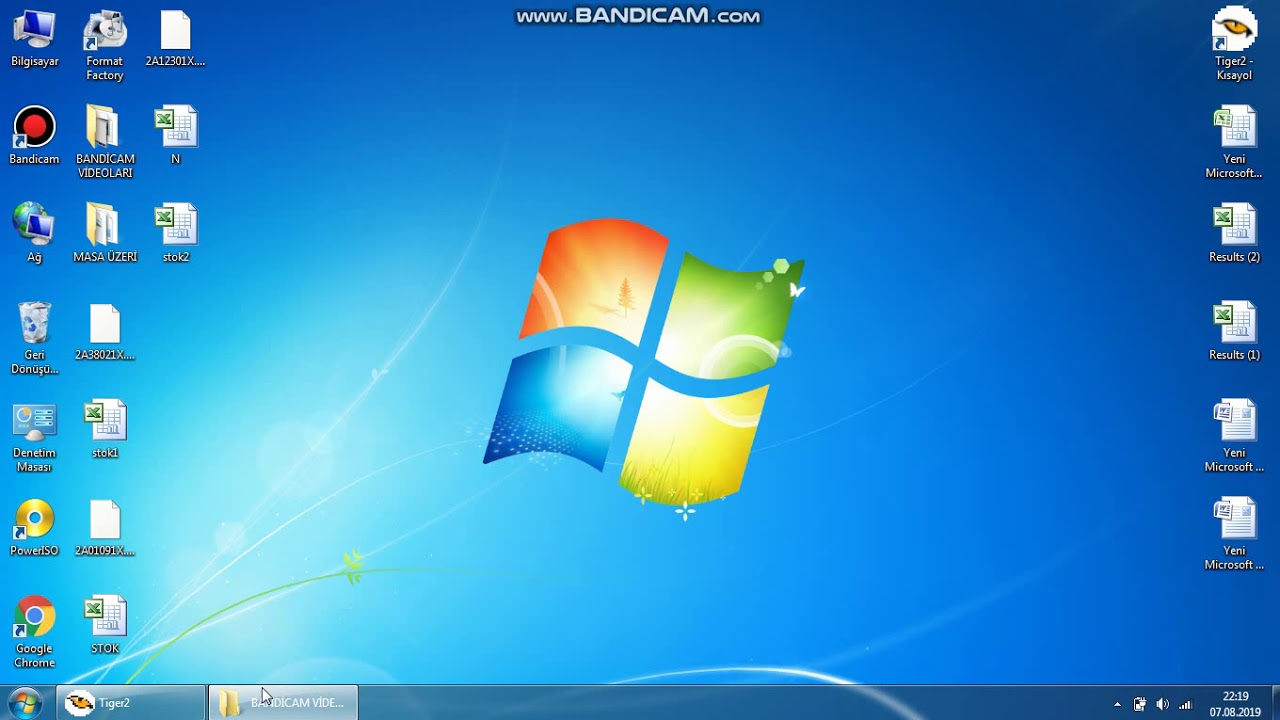Select the Denetim Masası icon
The width and height of the screenshot is (1280, 720).
(34, 436)
